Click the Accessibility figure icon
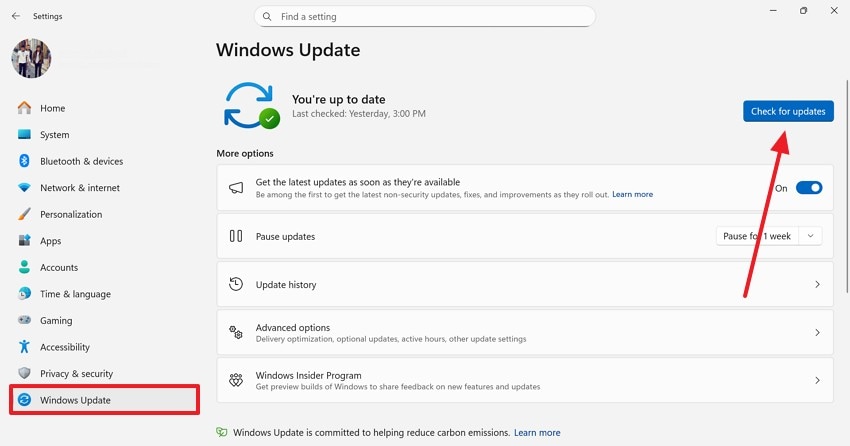Viewport: 850px width, 446px height. (x=25, y=347)
